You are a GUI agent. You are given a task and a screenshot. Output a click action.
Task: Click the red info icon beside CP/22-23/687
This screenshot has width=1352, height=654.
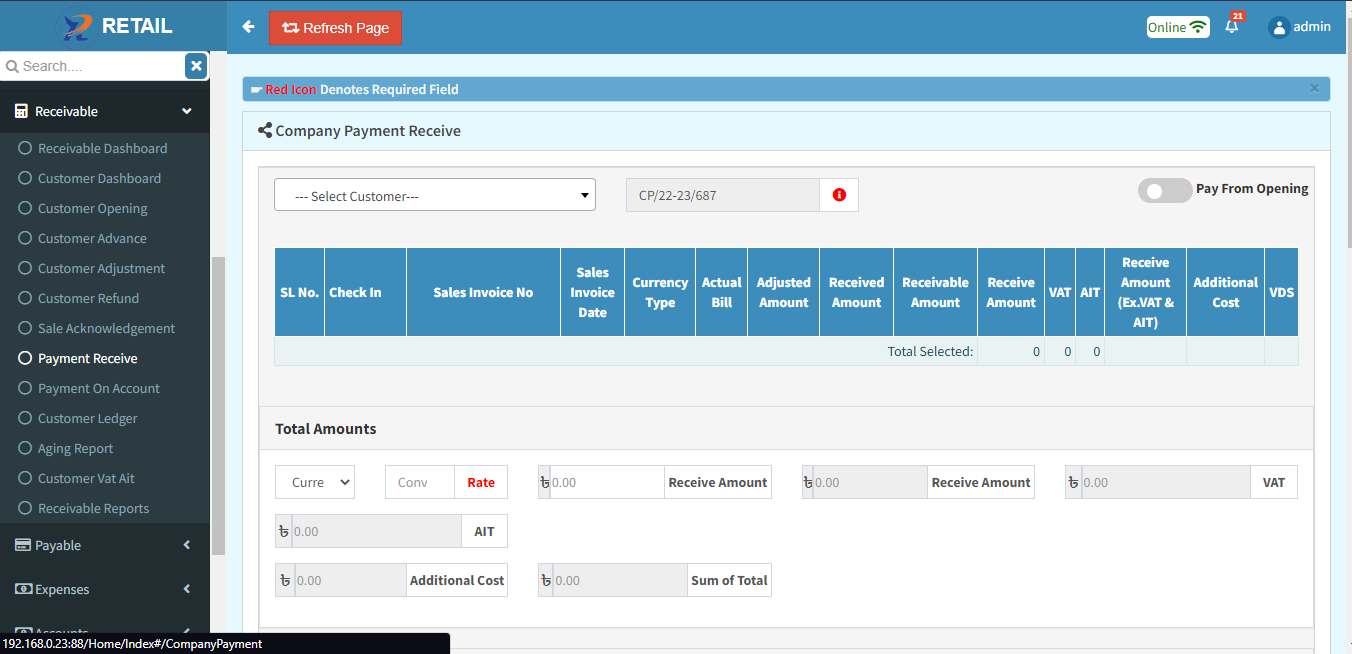point(839,195)
